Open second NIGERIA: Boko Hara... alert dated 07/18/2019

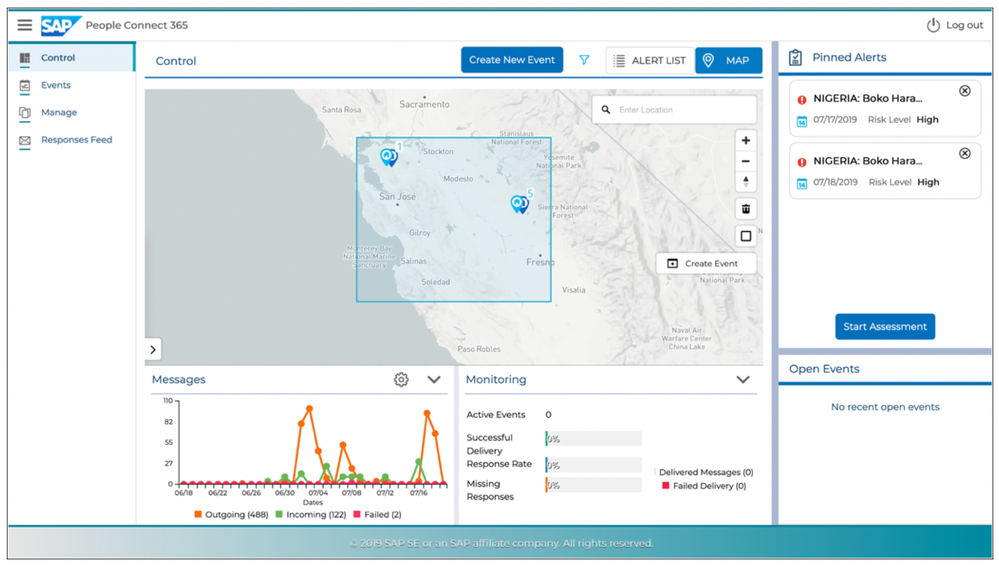pos(867,161)
